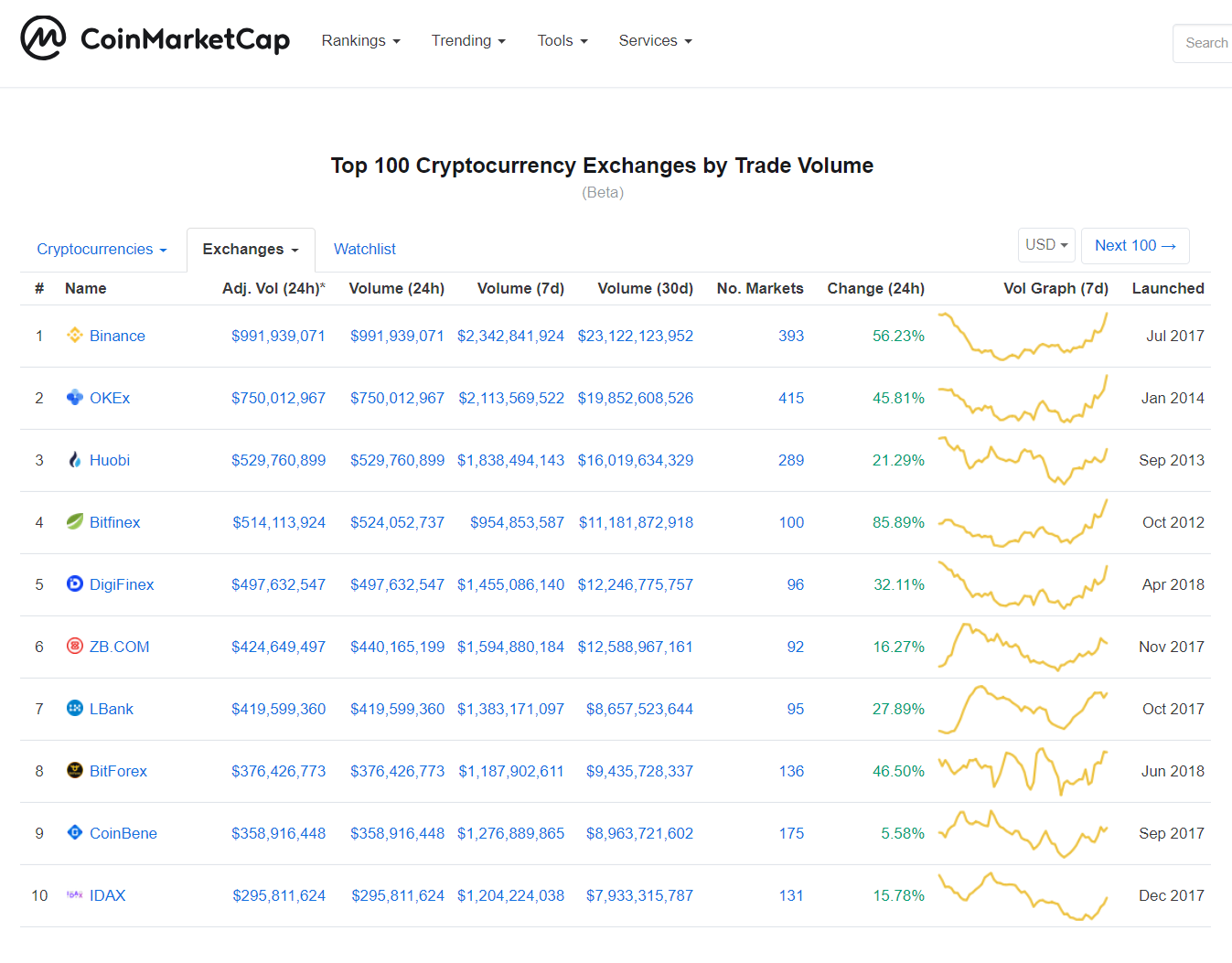The height and width of the screenshot is (963, 1232).
Task: Sort by No. Markets column header
Action: [760, 288]
